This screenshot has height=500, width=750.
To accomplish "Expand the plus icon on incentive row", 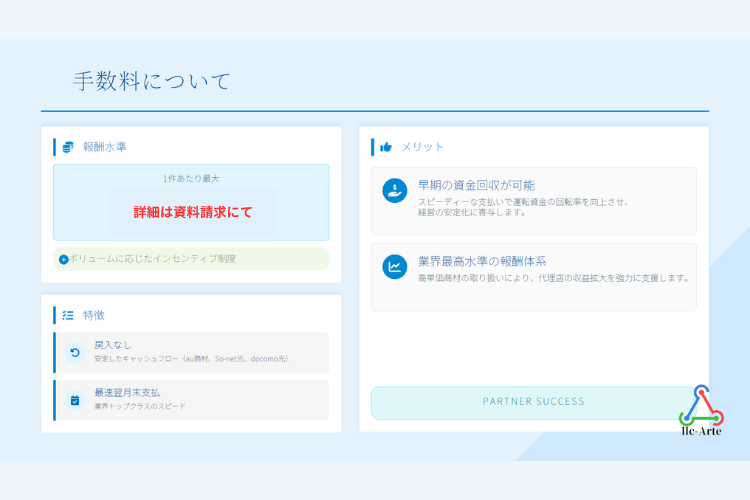I will coord(64,259).
